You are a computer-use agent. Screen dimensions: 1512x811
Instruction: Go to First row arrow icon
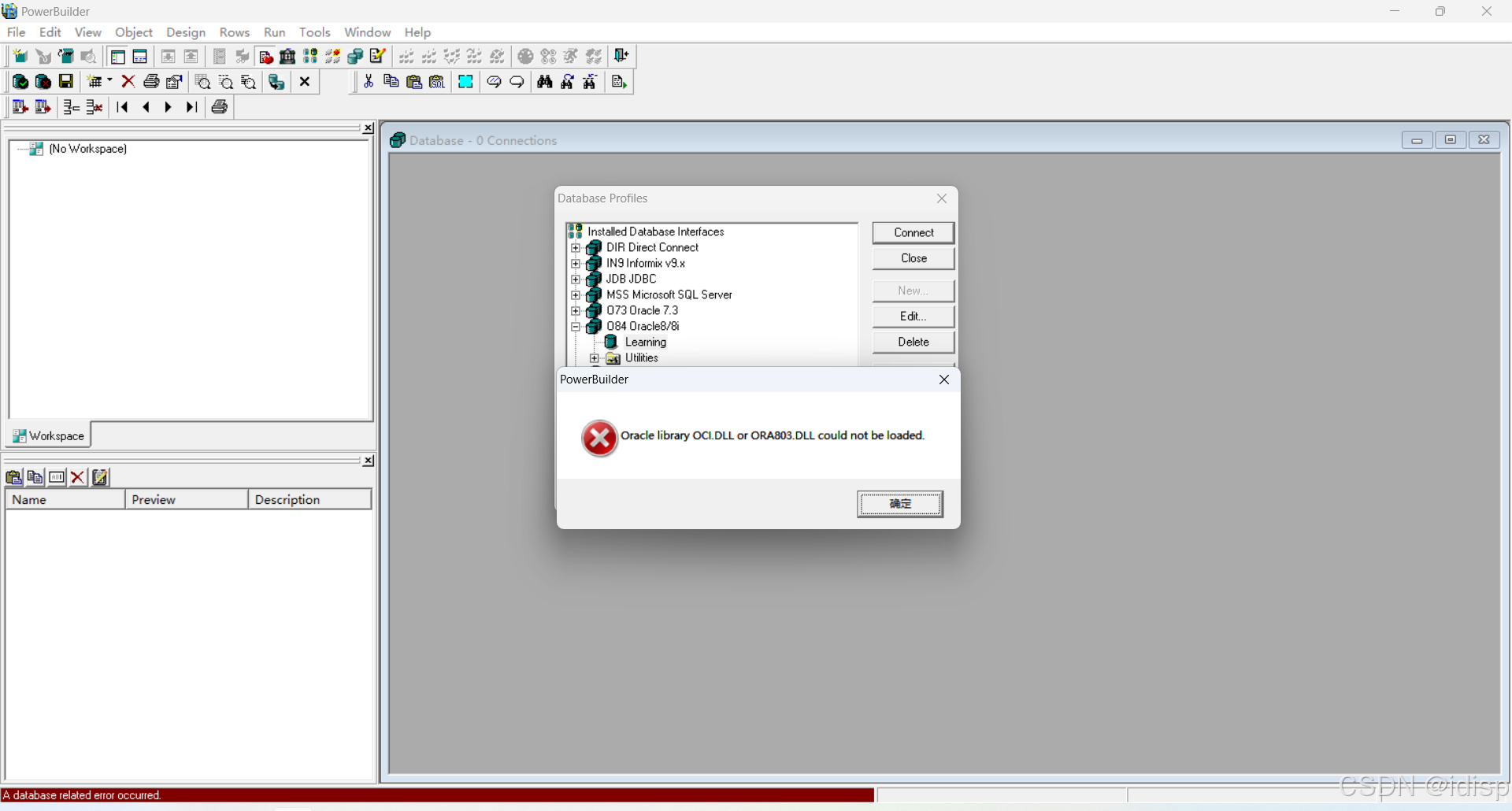point(122,107)
